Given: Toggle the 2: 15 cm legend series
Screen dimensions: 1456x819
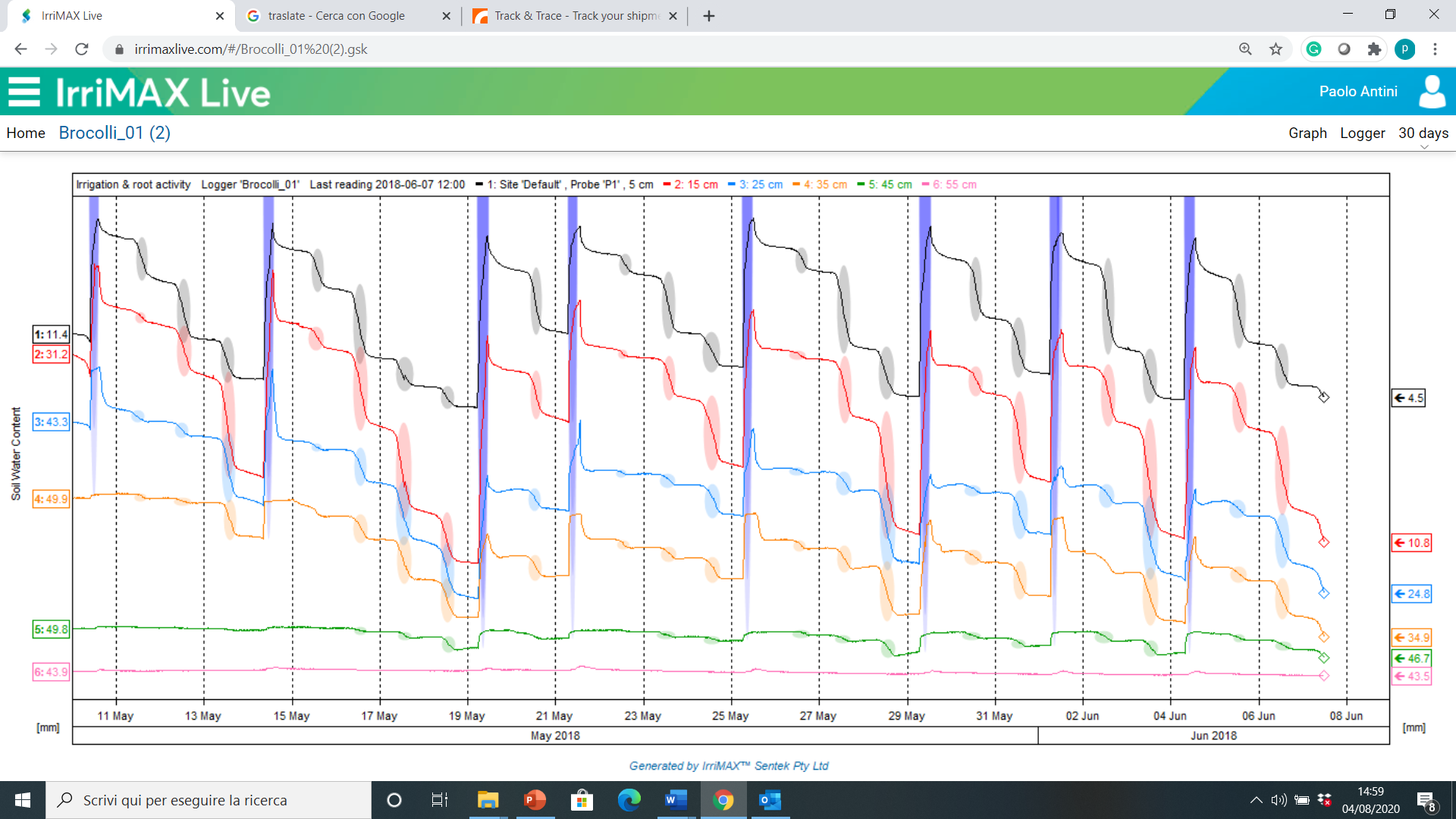Looking at the screenshot, I should [690, 184].
